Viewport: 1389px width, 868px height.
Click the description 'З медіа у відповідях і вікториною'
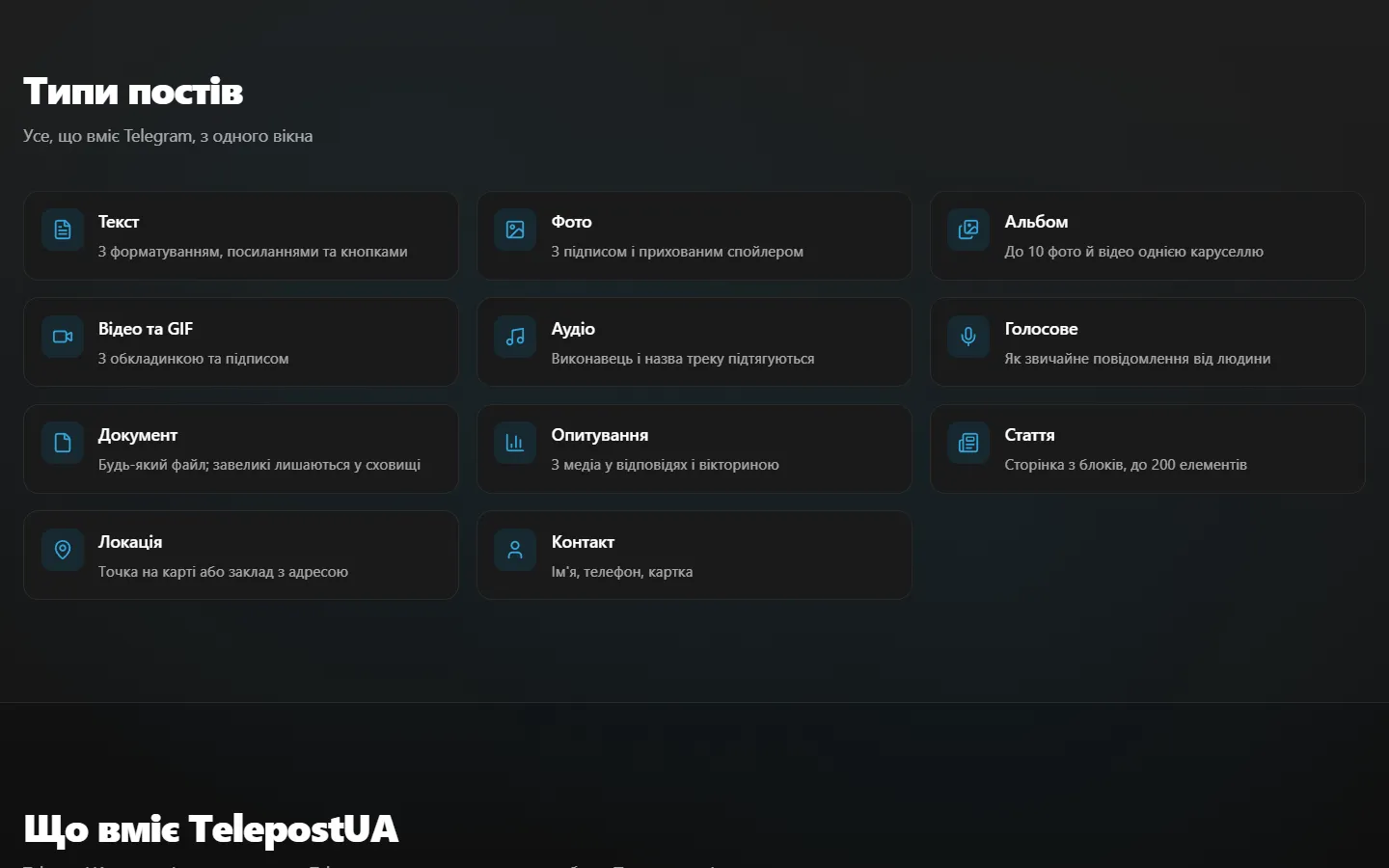pos(666,465)
